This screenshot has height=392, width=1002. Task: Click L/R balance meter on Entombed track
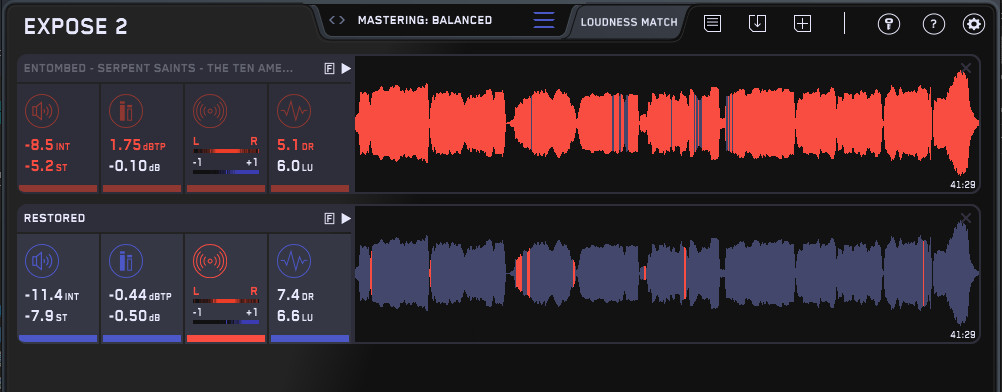point(226,151)
